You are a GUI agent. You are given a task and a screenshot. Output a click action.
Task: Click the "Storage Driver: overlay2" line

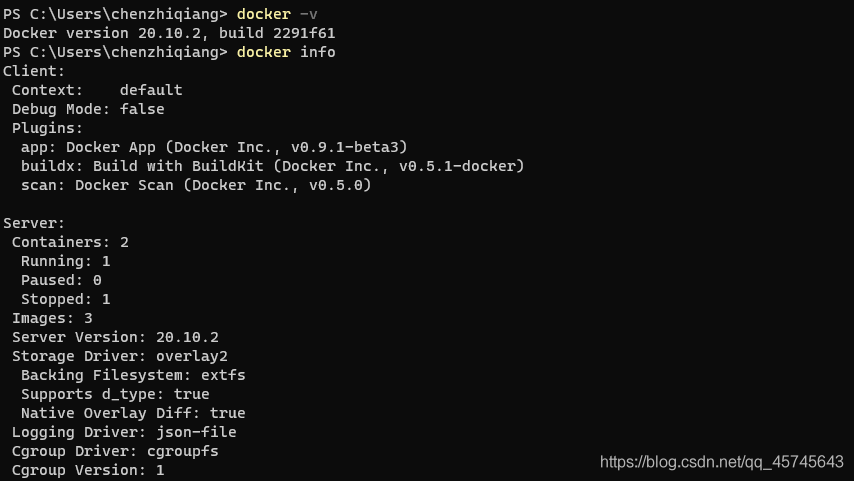click(120, 356)
